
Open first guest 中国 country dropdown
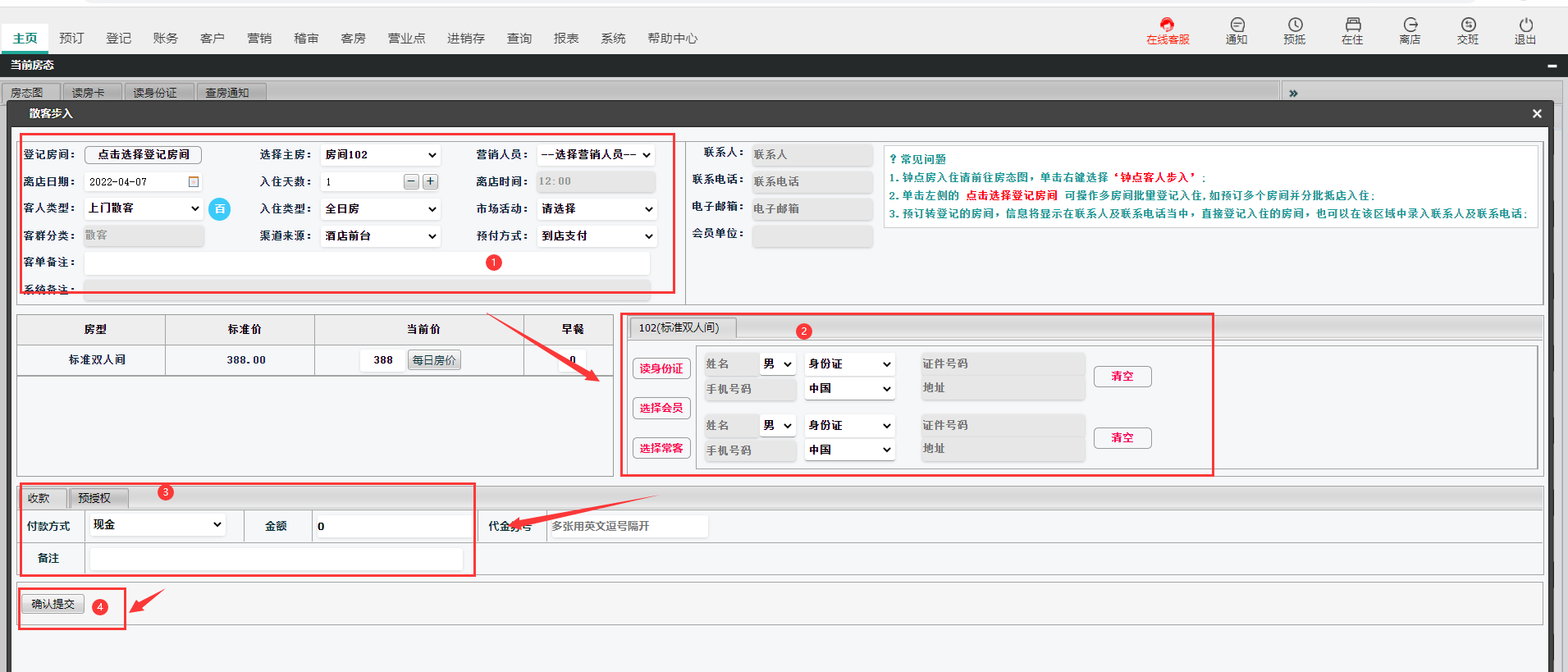(849, 388)
